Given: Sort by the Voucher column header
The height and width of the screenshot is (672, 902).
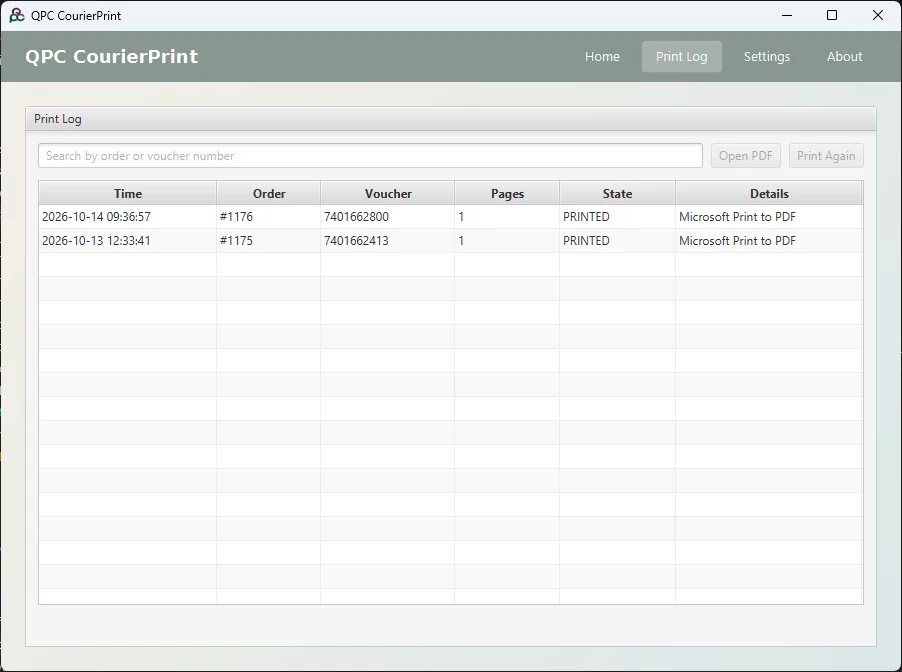Looking at the screenshot, I should (388, 193).
